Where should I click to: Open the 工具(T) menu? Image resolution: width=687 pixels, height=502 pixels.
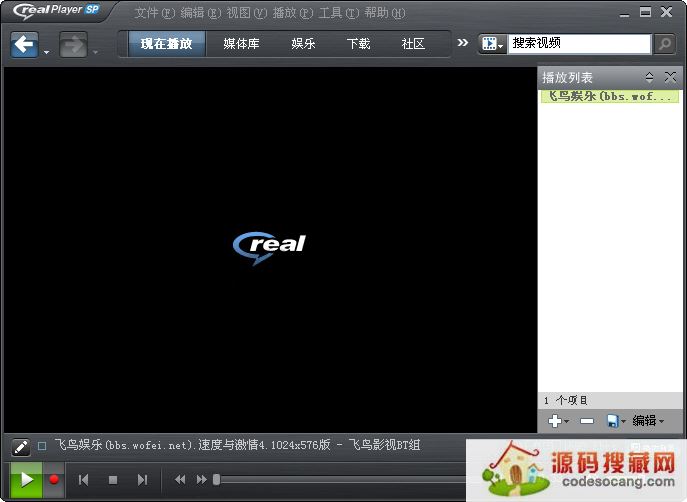(339, 13)
